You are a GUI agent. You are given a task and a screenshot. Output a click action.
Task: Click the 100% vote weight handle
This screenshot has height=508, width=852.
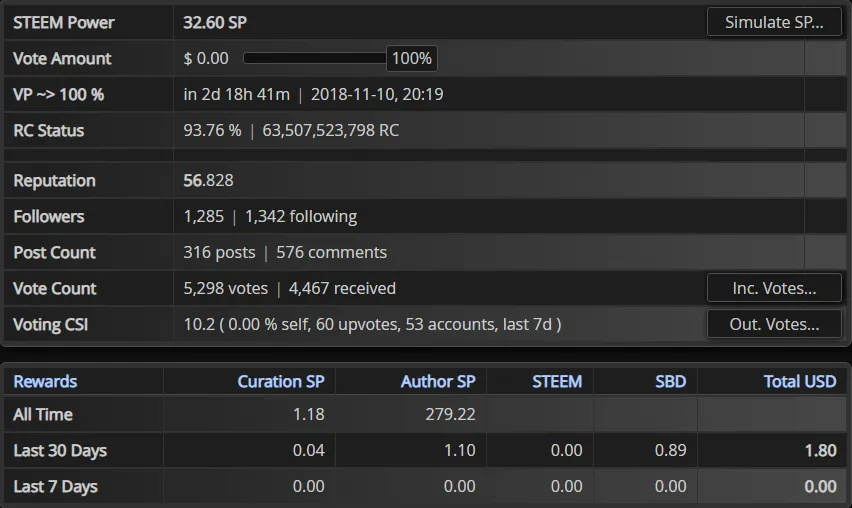(412, 58)
